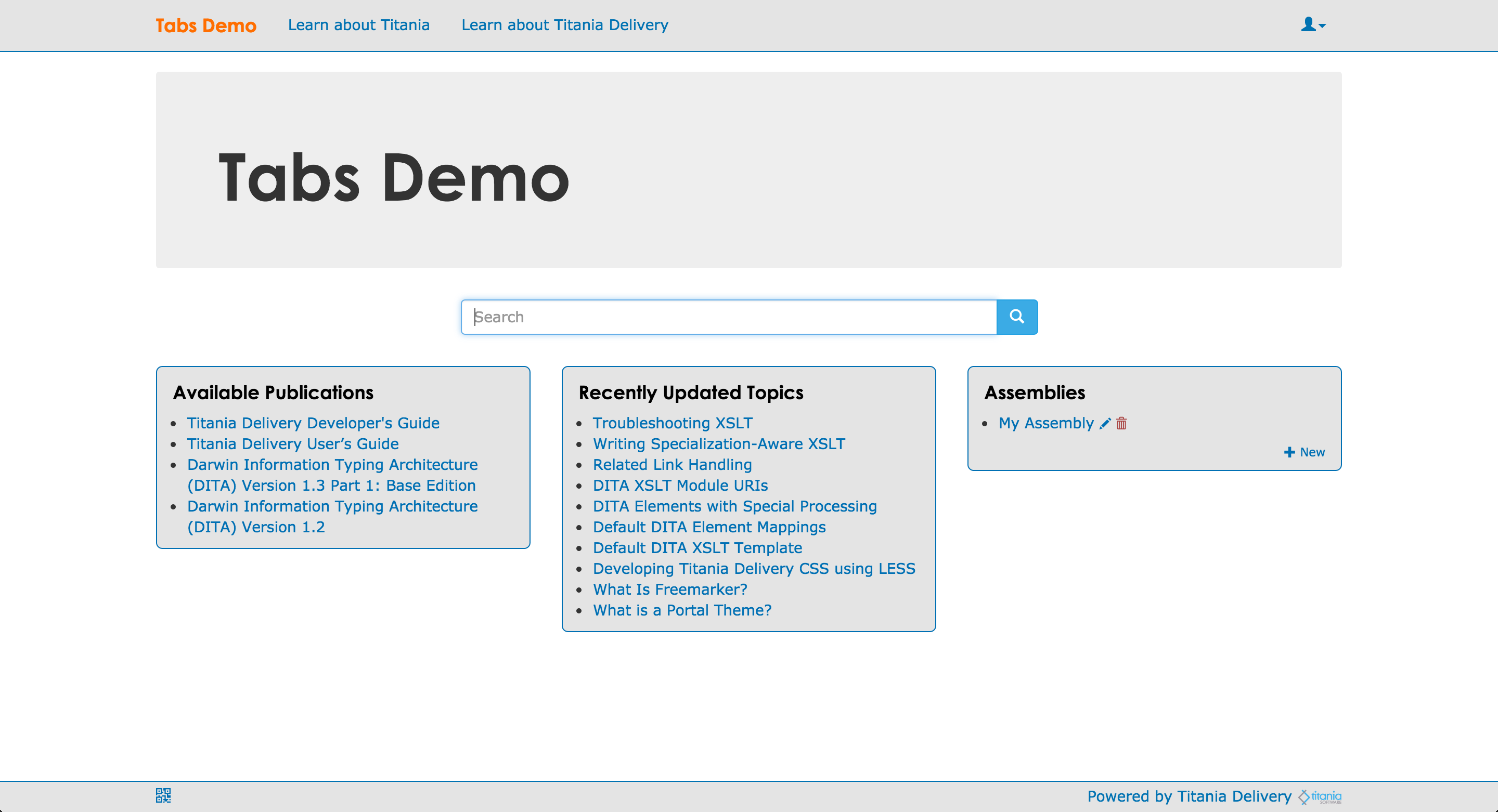Open Troubleshooting XSLT topic
Image resolution: width=1498 pixels, height=812 pixels.
click(672, 423)
